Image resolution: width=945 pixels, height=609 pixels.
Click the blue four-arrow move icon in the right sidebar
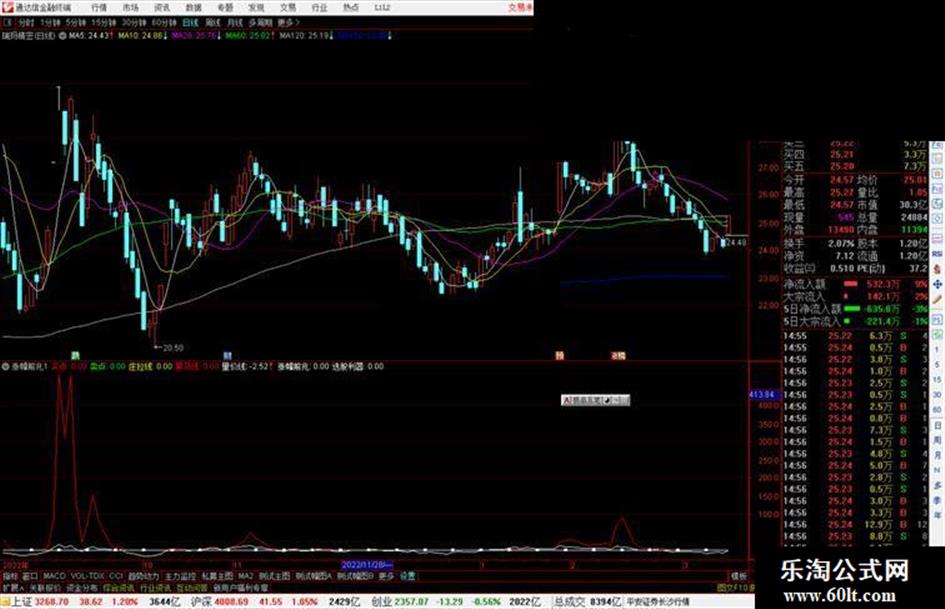click(937, 284)
